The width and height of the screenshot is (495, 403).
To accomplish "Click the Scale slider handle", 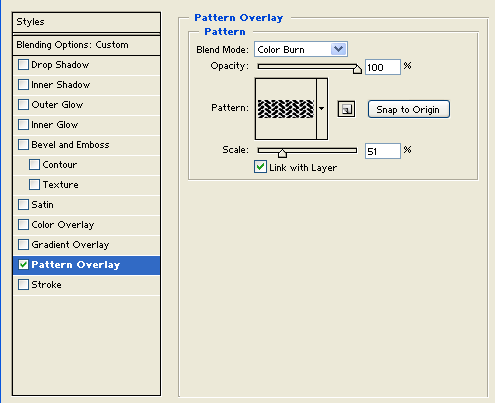I will [282, 153].
